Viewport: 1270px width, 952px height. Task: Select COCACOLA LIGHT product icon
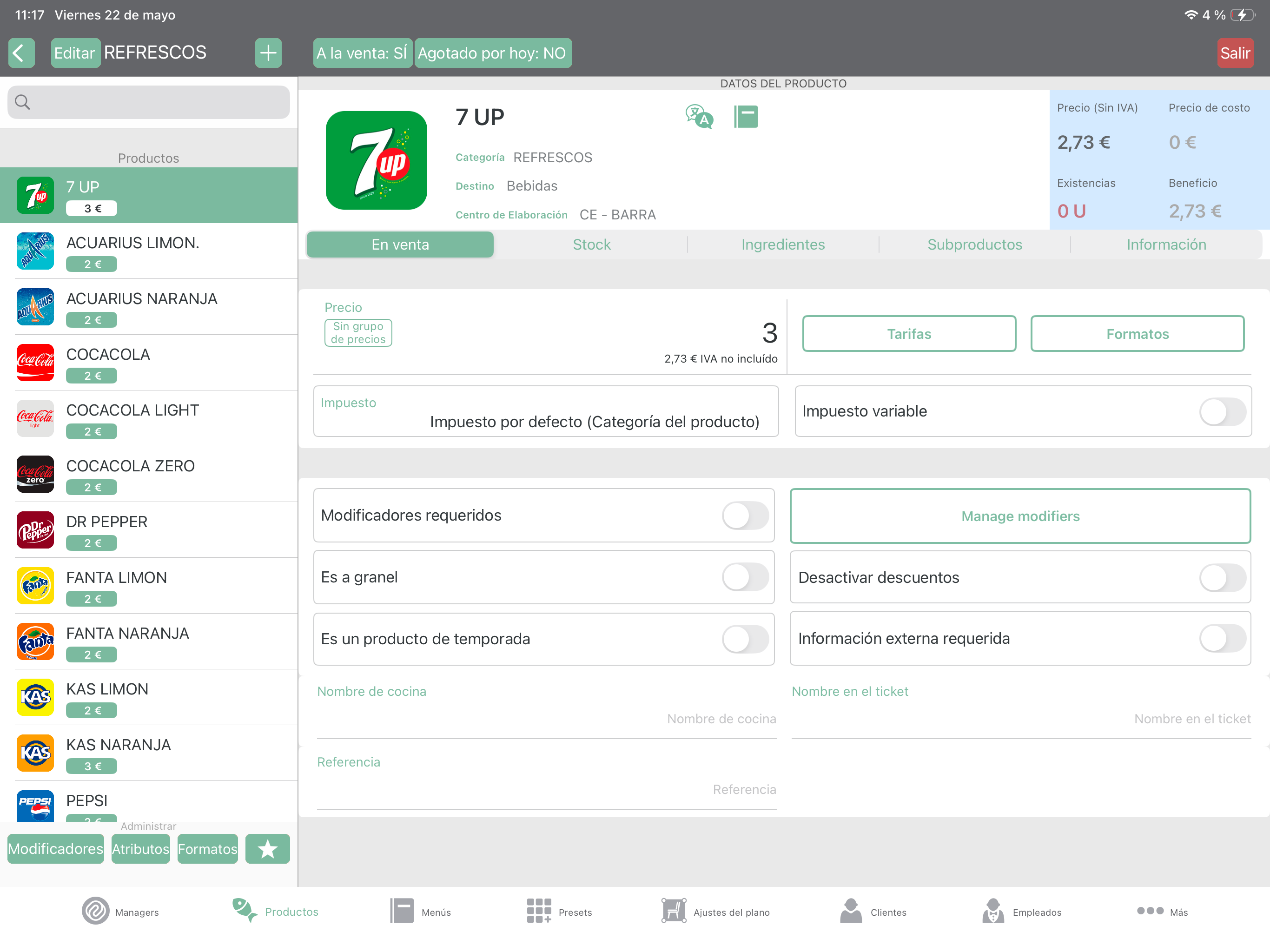[35, 418]
